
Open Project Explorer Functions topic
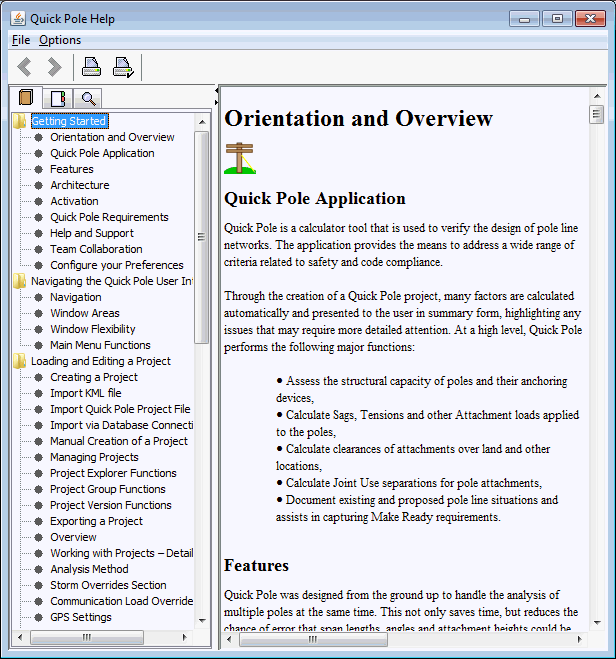pyautogui.click(x=113, y=473)
